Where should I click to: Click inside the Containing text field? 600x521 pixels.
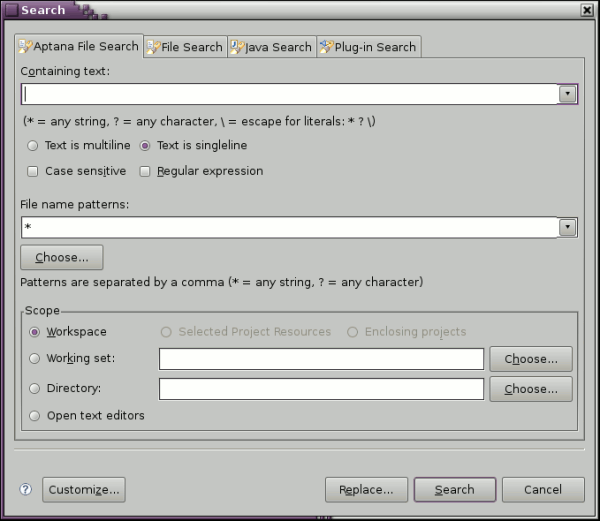pyautogui.click(x=290, y=94)
